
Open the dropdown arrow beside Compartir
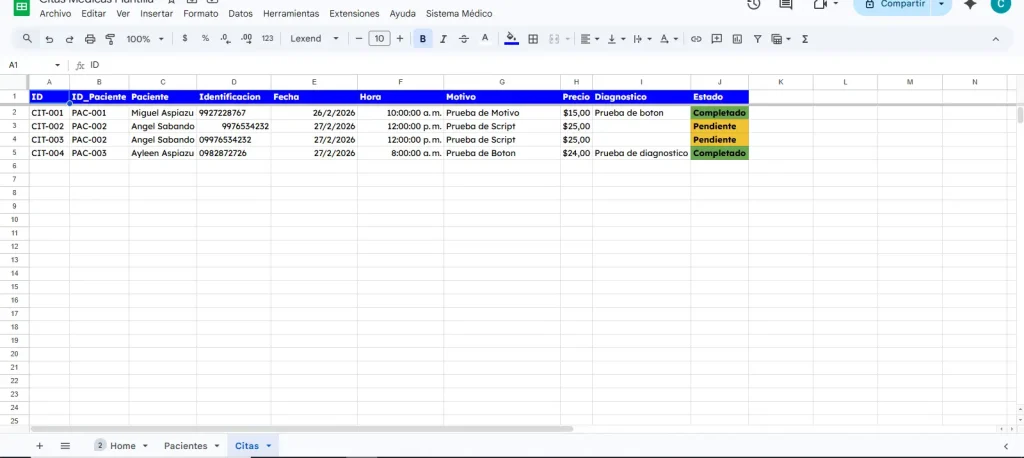click(941, 5)
